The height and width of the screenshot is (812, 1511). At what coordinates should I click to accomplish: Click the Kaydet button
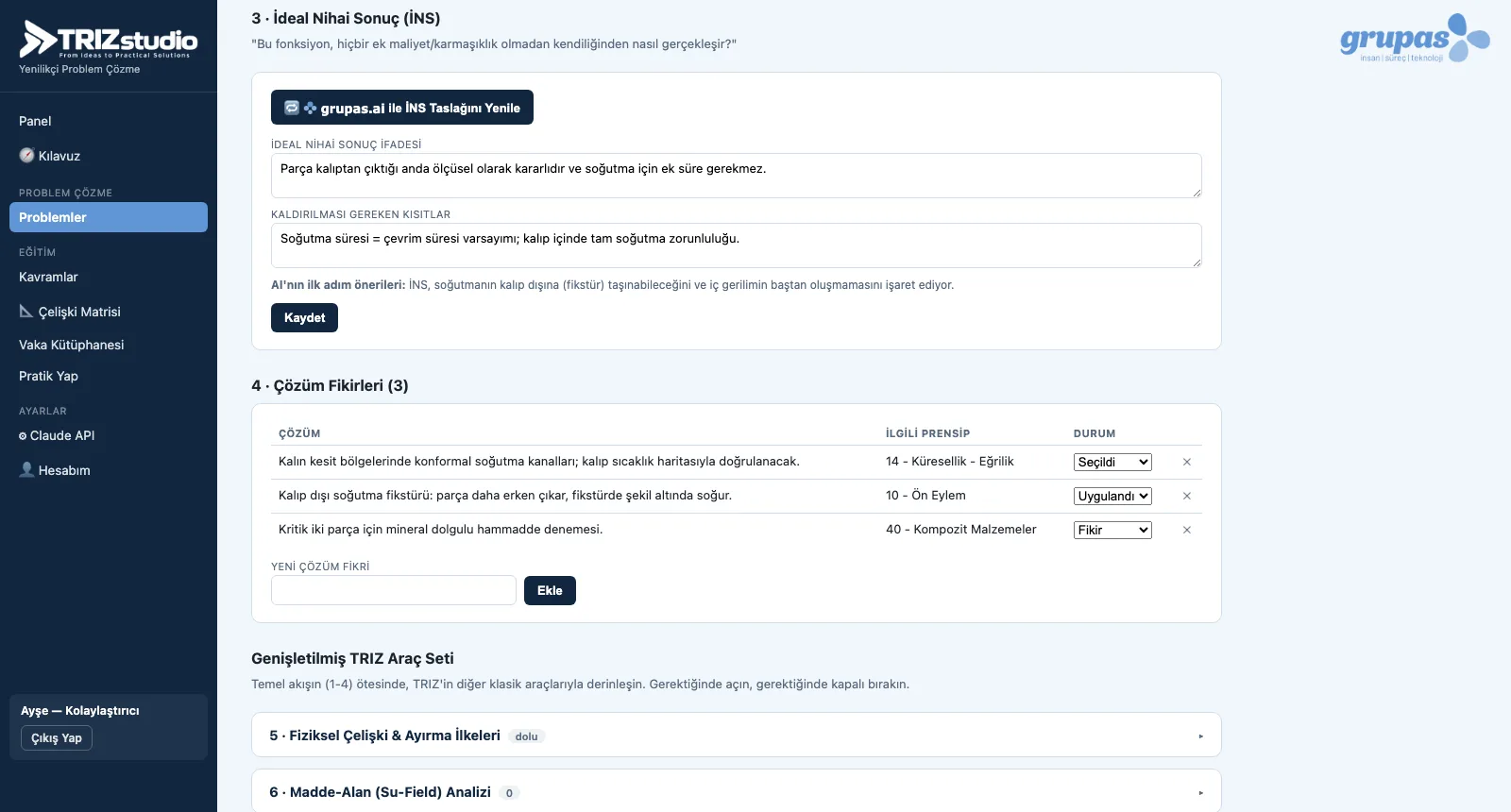[x=304, y=317]
